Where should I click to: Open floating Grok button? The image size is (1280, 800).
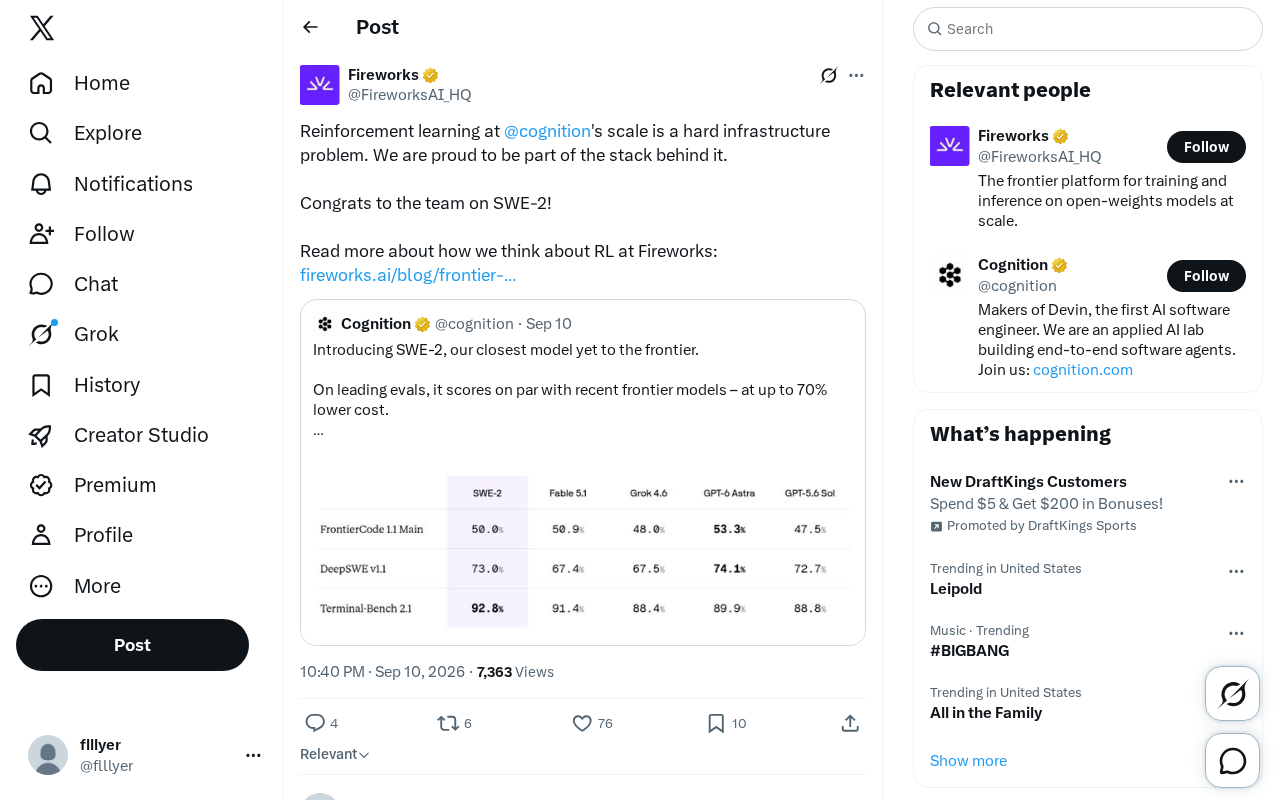(x=1232, y=693)
